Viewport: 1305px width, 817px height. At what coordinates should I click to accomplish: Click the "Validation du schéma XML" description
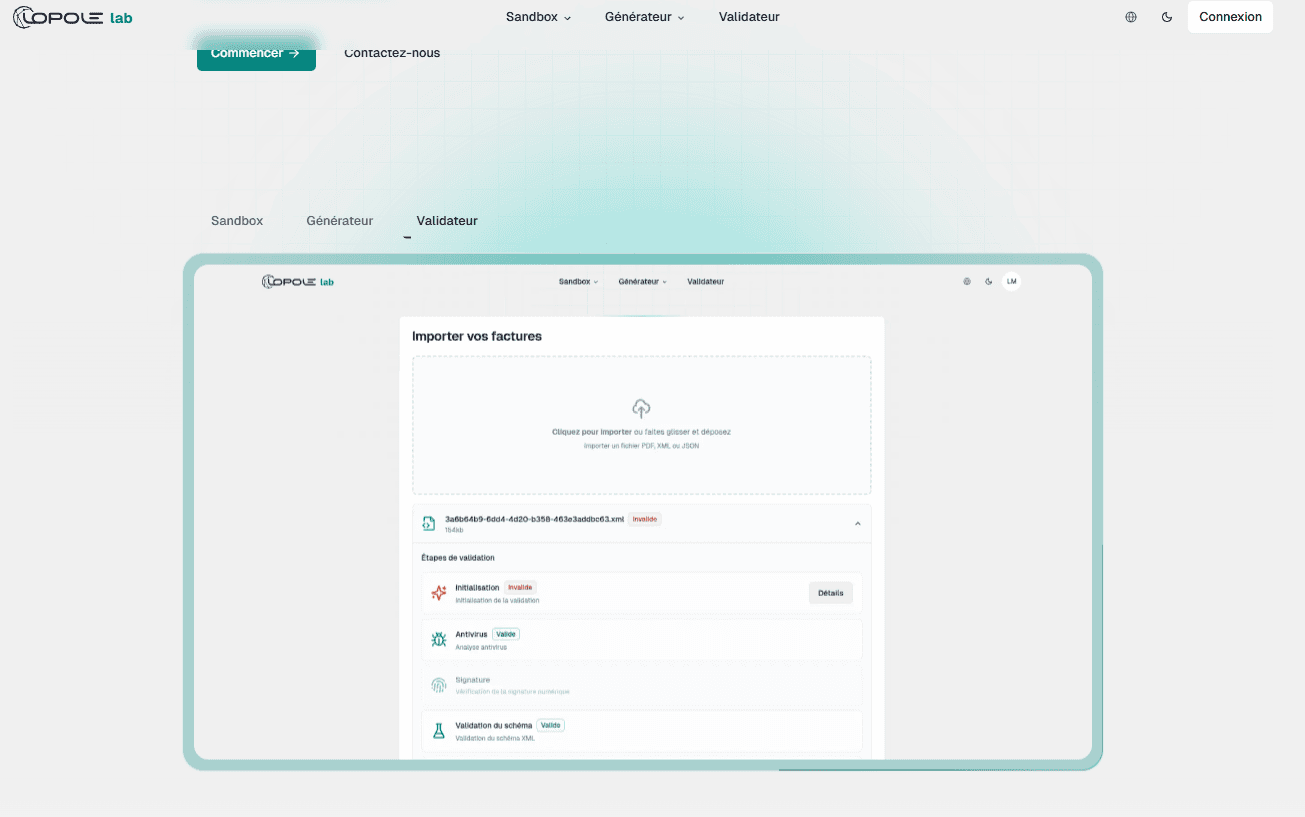coord(495,738)
